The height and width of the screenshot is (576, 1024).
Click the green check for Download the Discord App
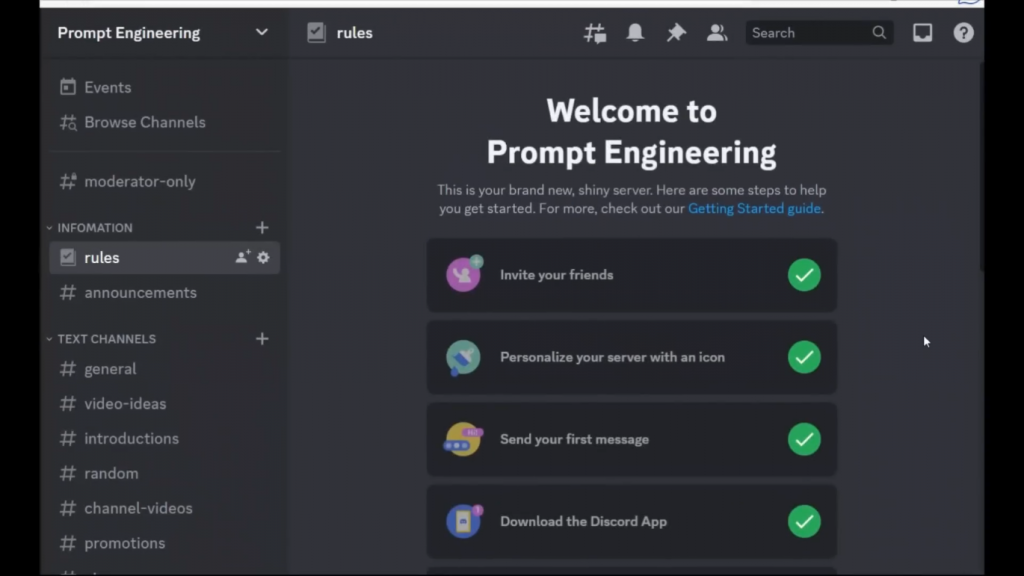pyautogui.click(x=804, y=521)
